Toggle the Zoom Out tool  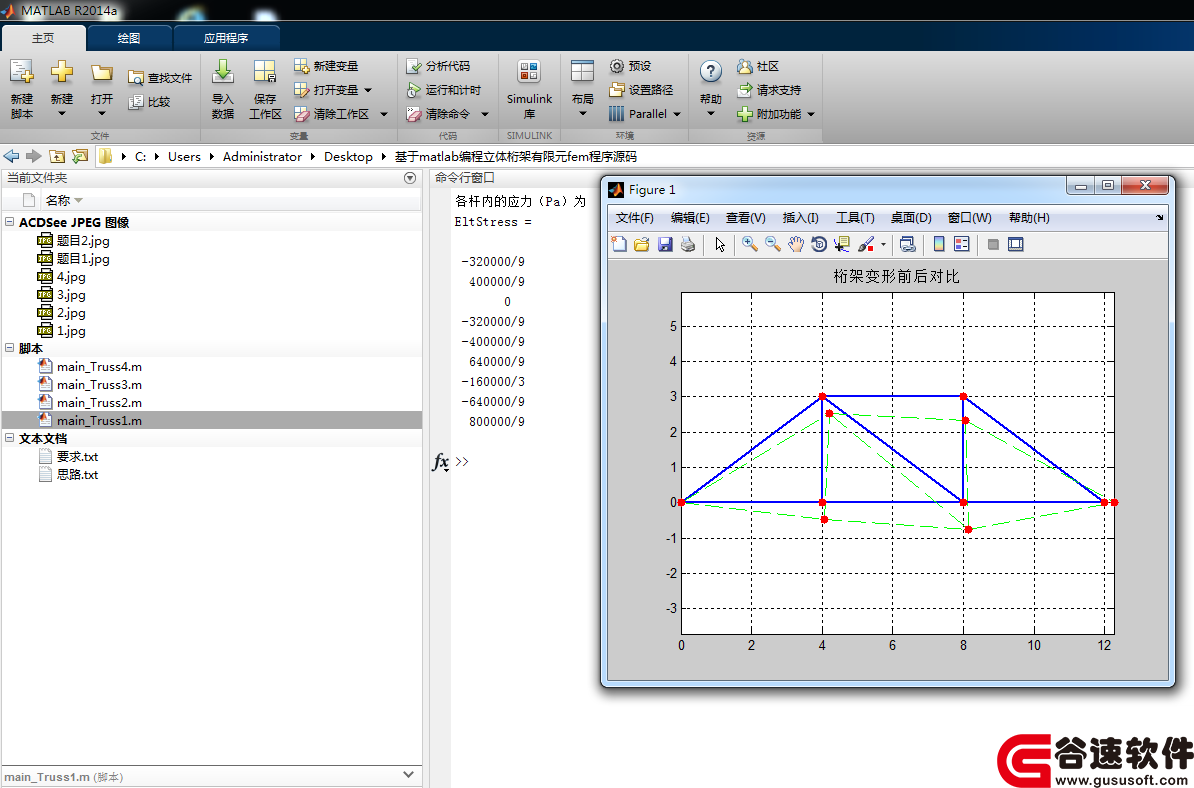coord(773,244)
